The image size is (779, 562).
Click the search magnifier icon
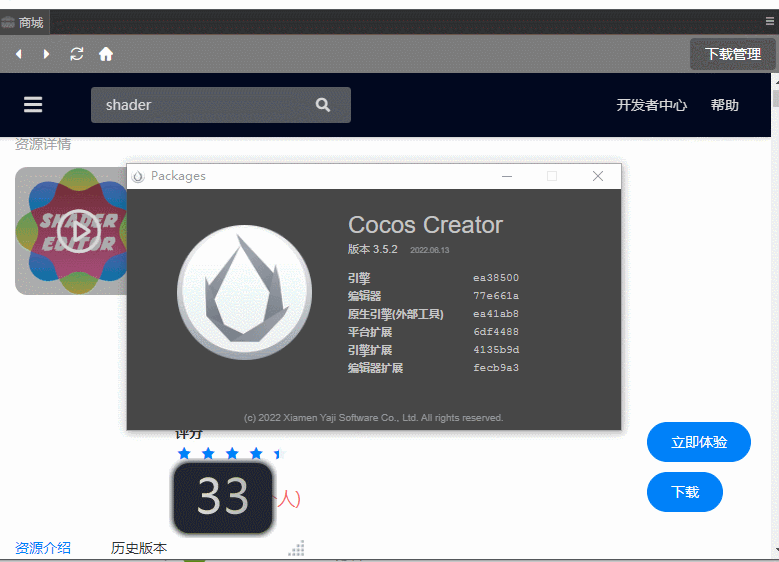(323, 105)
